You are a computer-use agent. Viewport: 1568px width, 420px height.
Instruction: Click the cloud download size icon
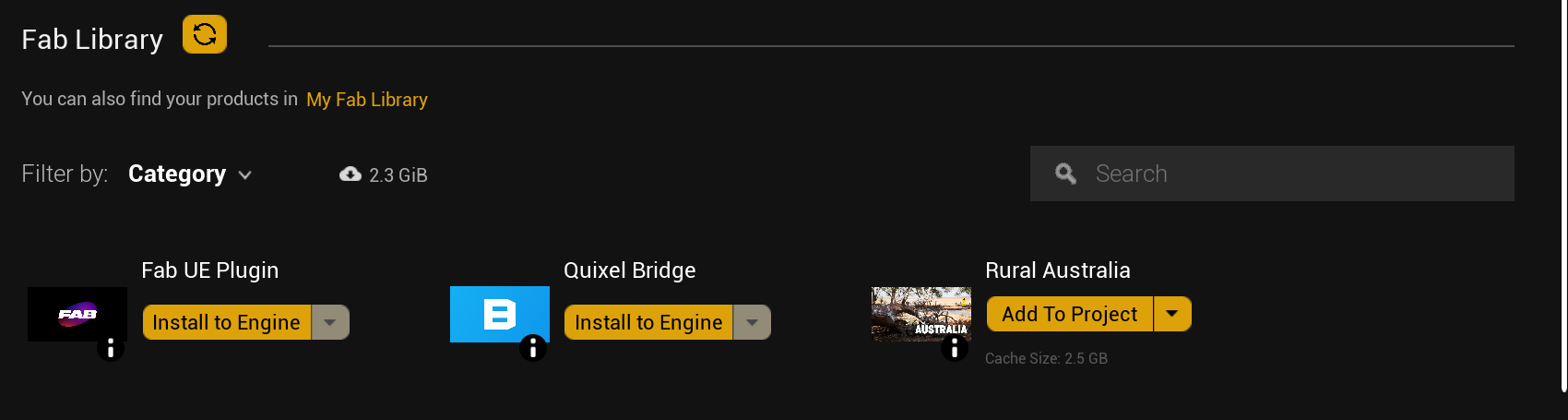click(x=350, y=174)
